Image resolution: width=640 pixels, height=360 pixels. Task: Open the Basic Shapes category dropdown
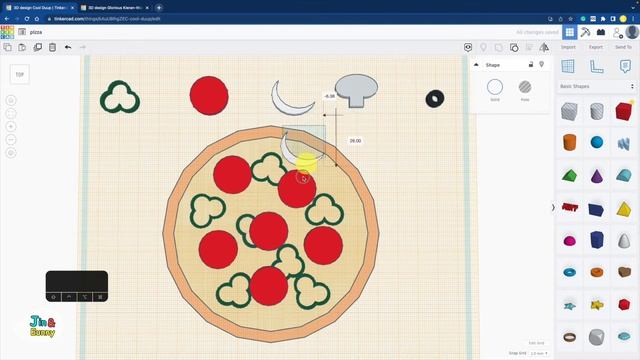click(x=596, y=87)
